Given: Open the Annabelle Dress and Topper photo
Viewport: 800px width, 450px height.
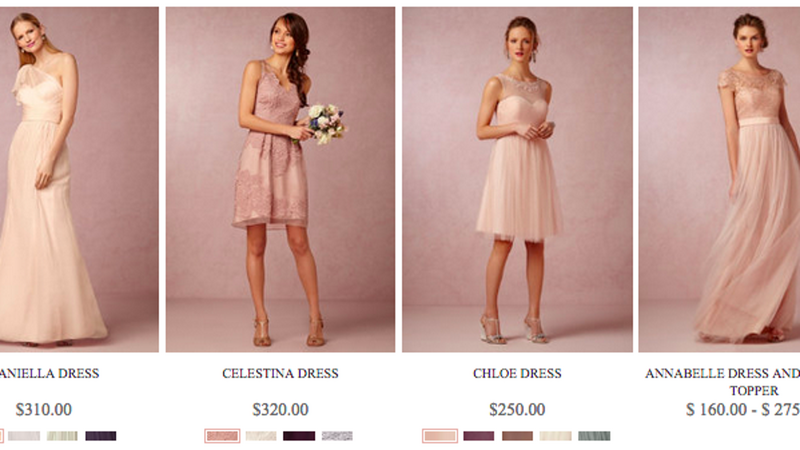Looking at the screenshot, I should click(719, 179).
